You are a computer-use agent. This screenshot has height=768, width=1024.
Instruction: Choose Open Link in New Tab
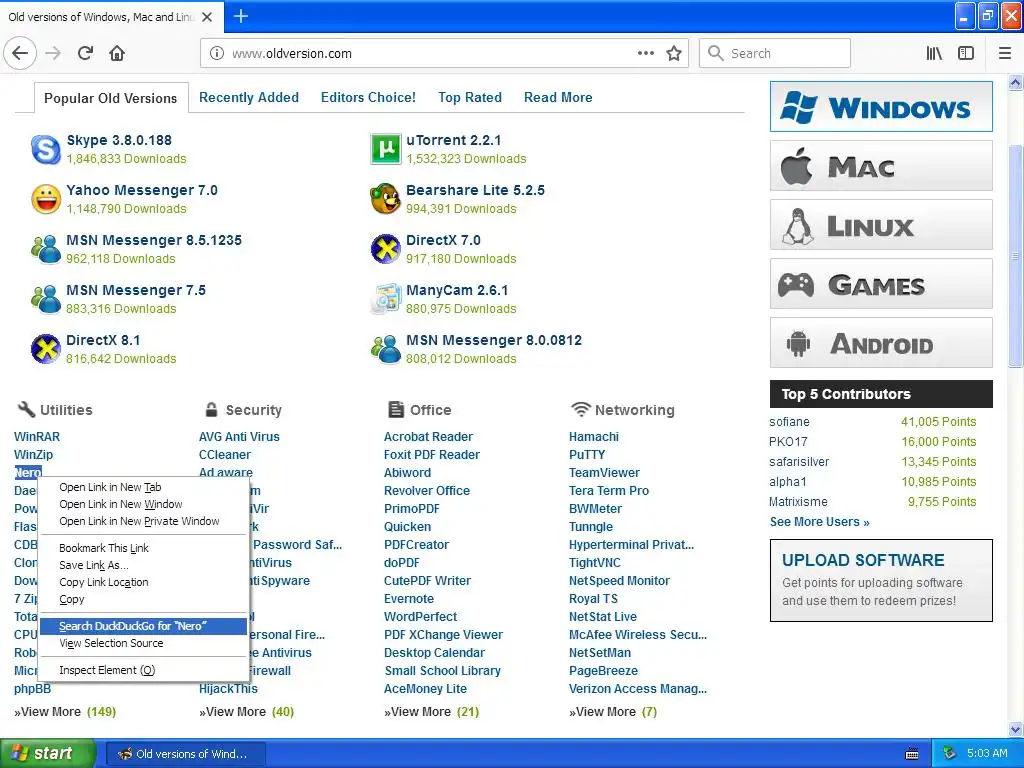(143, 487)
